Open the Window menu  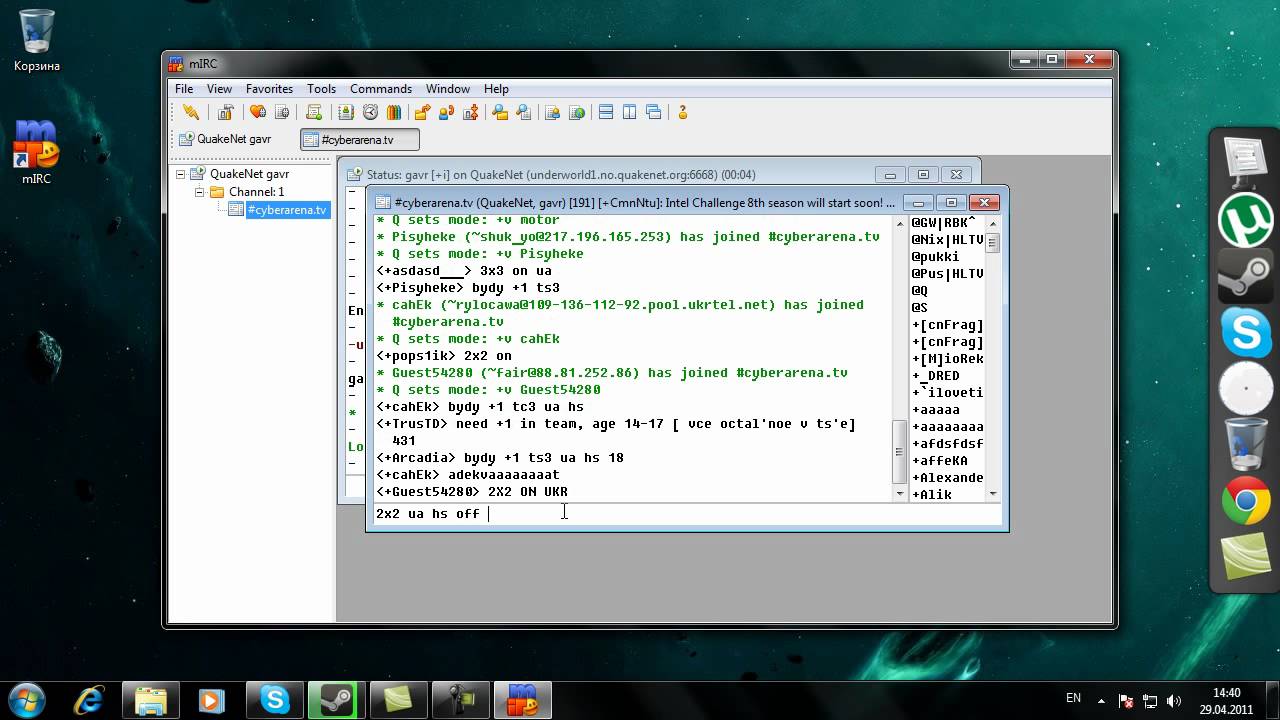point(448,89)
